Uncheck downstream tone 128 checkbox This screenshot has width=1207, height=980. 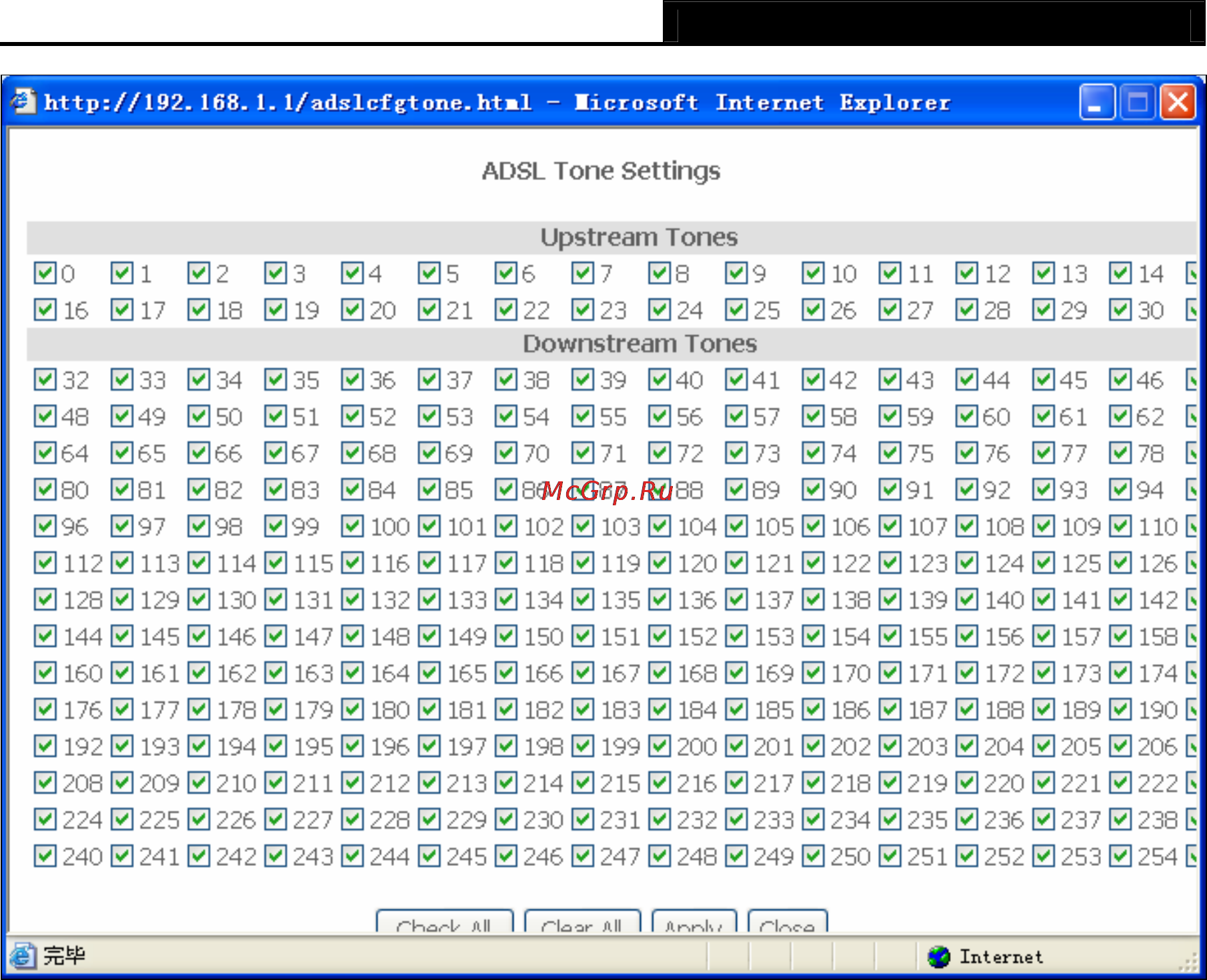[45, 599]
